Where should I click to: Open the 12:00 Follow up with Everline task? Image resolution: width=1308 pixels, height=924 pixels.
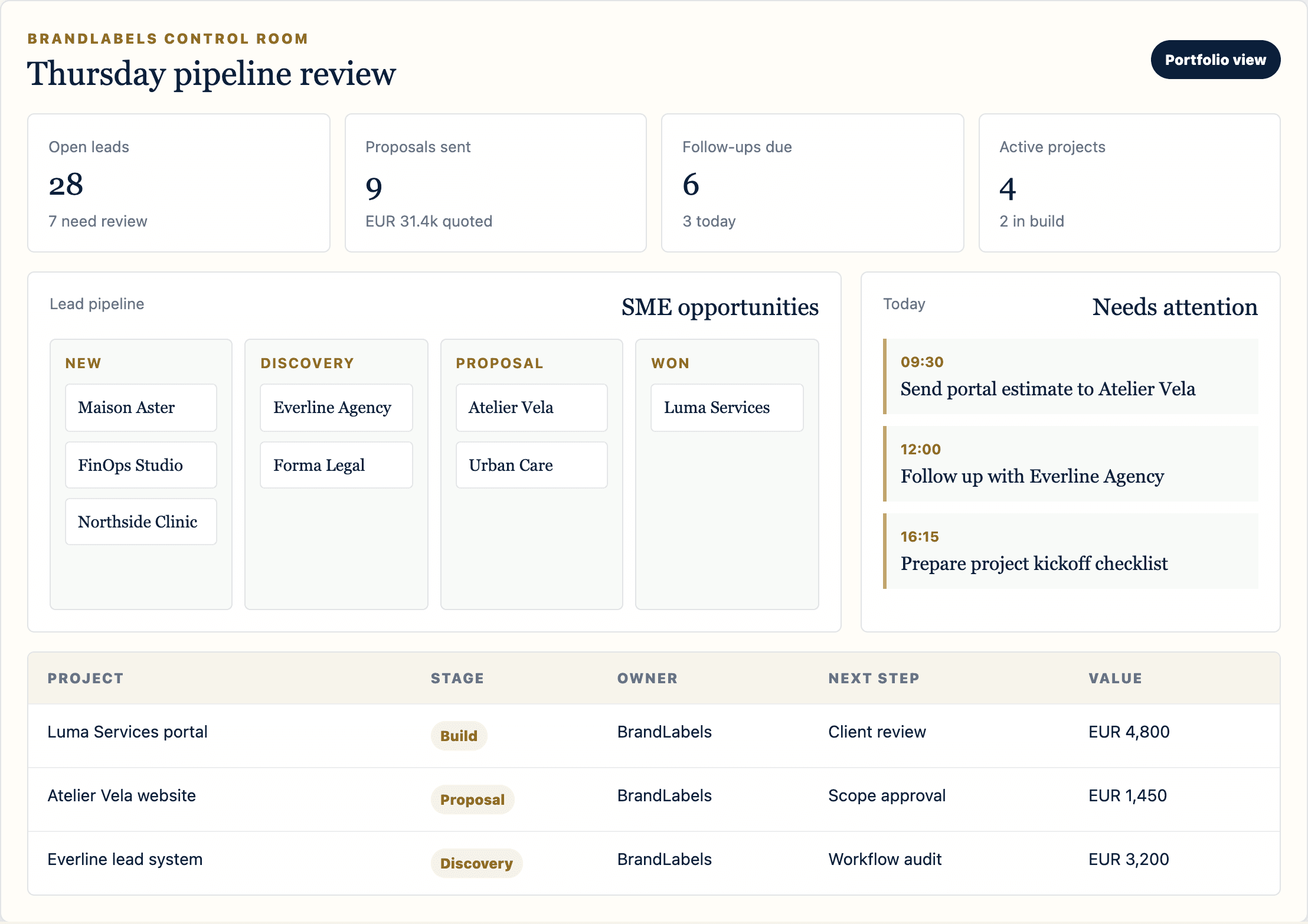coord(1071,464)
